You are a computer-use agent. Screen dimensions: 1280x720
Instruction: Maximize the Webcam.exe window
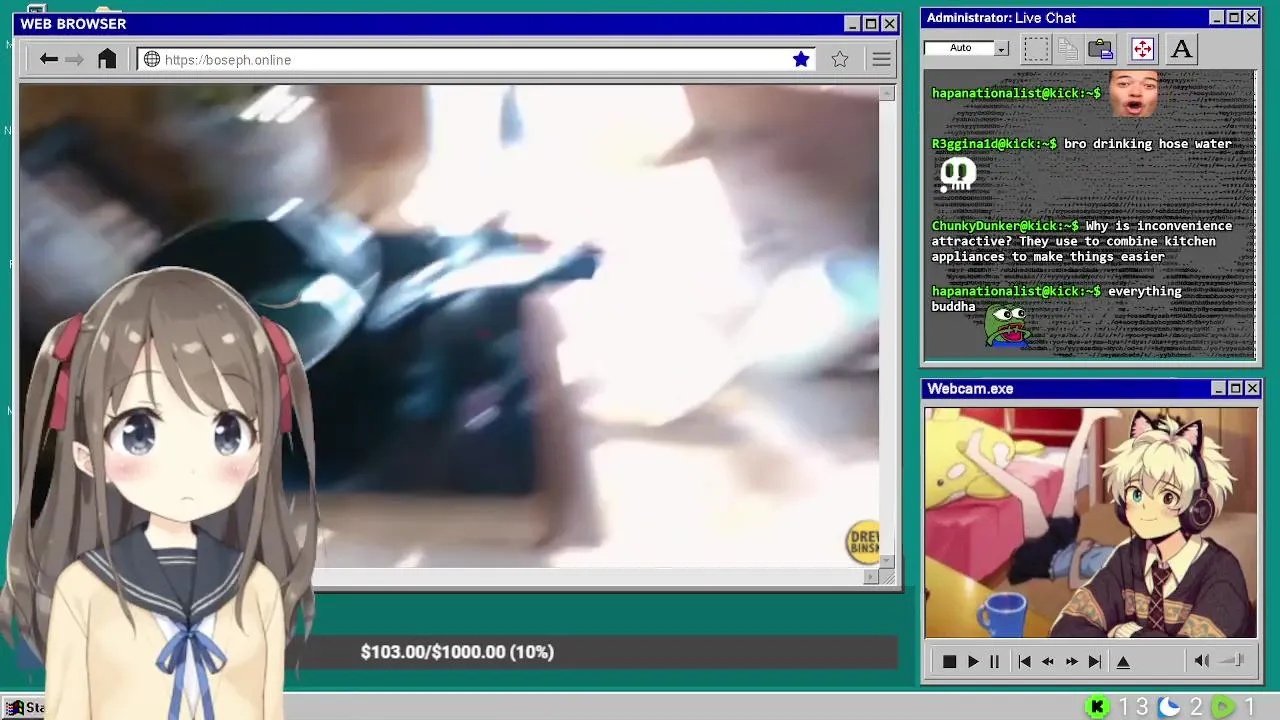pyautogui.click(x=1235, y=388)
